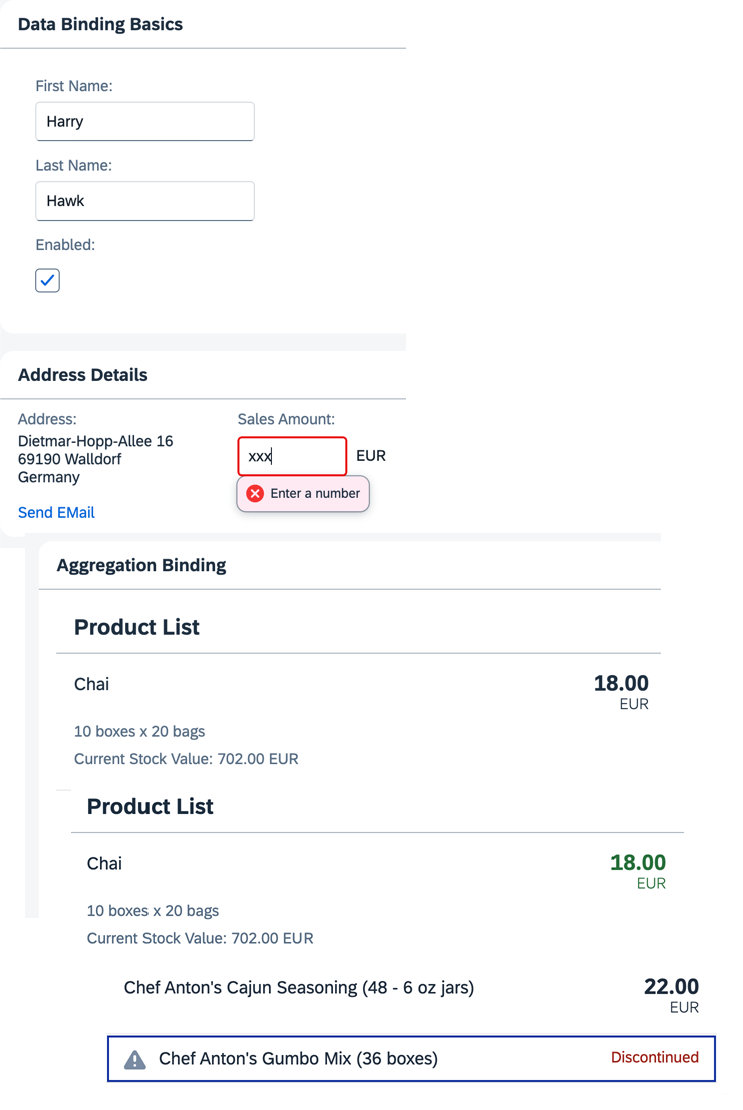This screenshot has width=743, height=1110.
Task: Click the 22.00 price value
Action: (671, 986)
